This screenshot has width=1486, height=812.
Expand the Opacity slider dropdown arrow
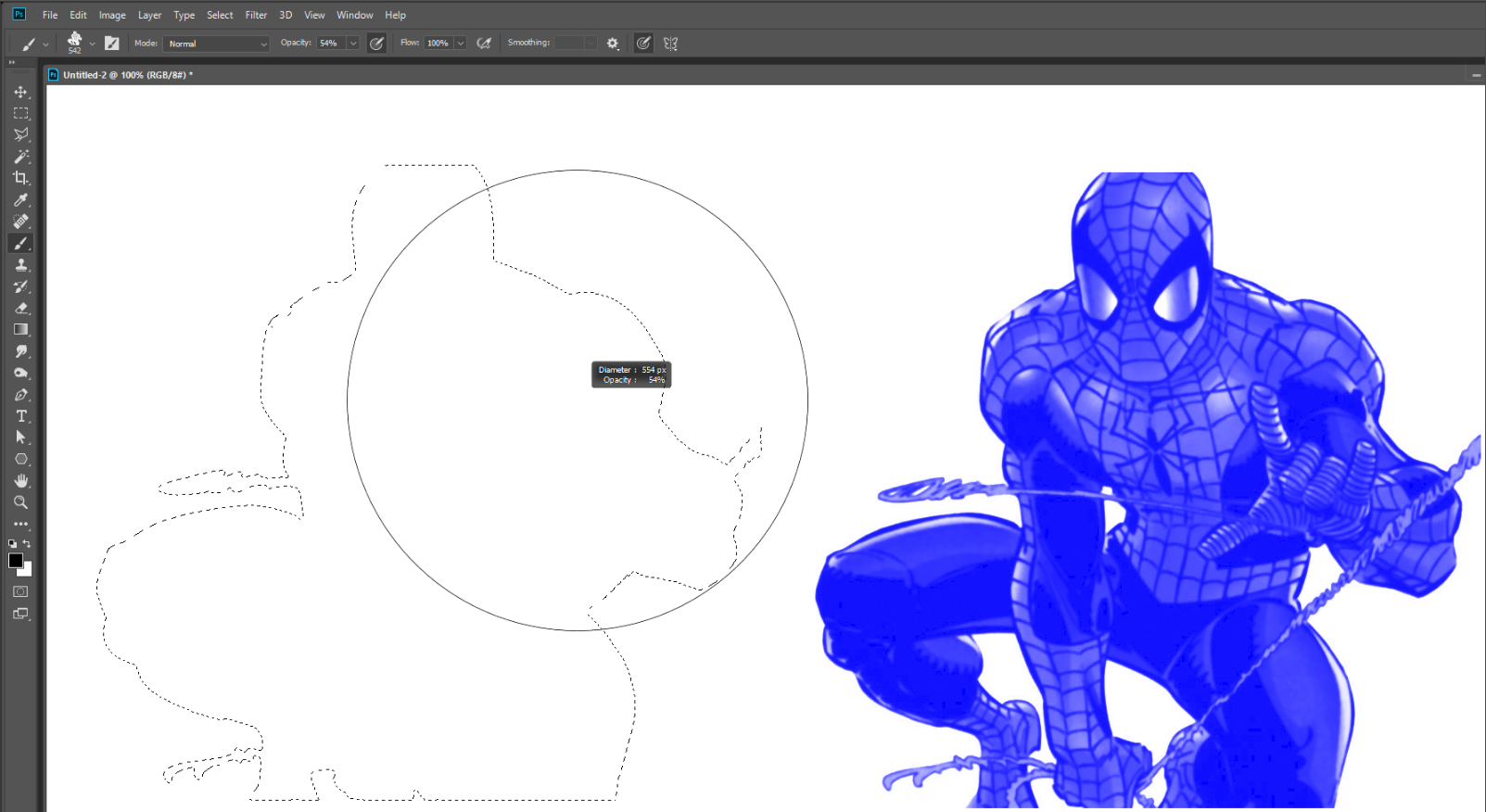click(353, 44)
